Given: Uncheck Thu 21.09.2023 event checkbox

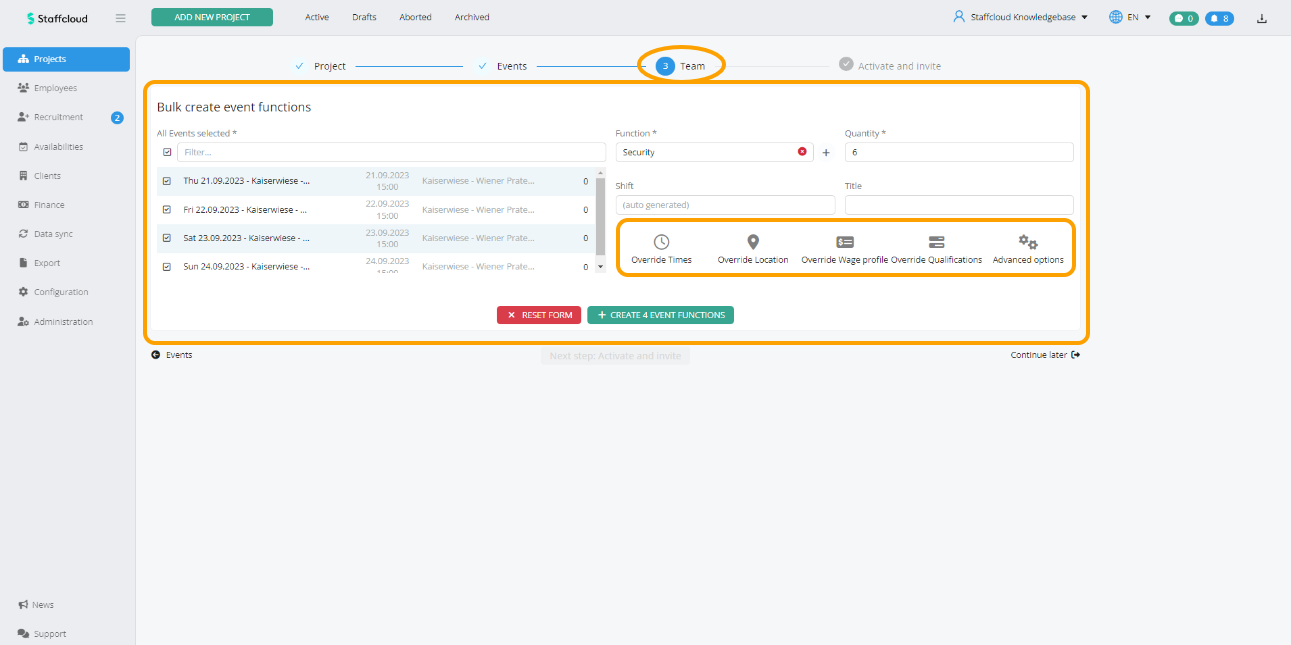Looking at the screenshot, I should click(167, 182).
